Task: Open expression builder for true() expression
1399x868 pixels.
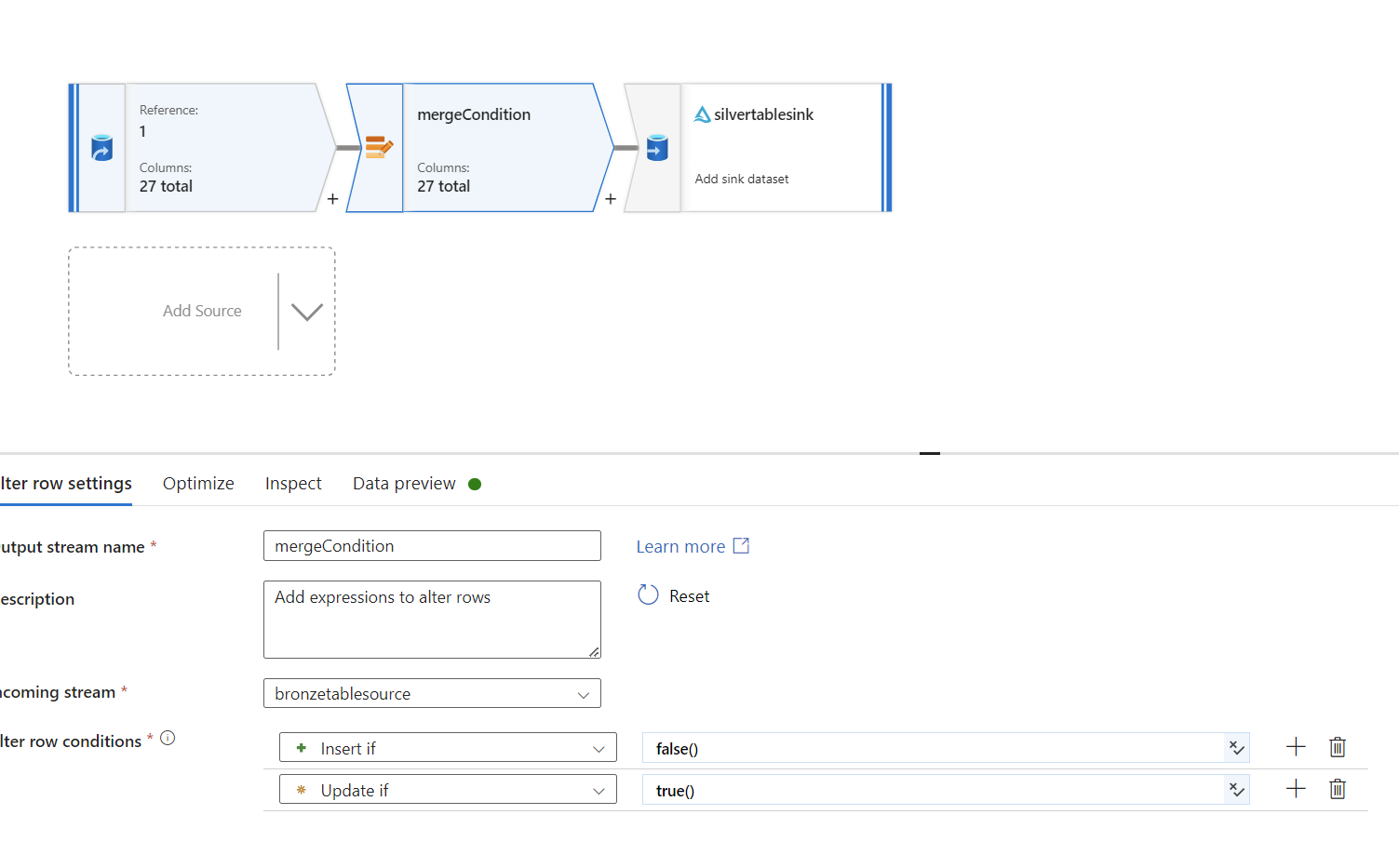Action: [x=1236, y=790]
